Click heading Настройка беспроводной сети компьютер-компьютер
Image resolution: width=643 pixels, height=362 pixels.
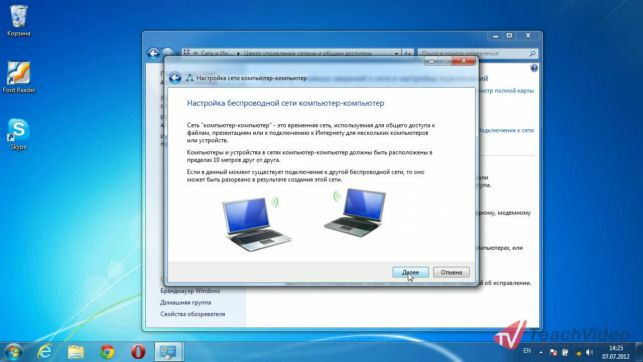click(285, 103)
